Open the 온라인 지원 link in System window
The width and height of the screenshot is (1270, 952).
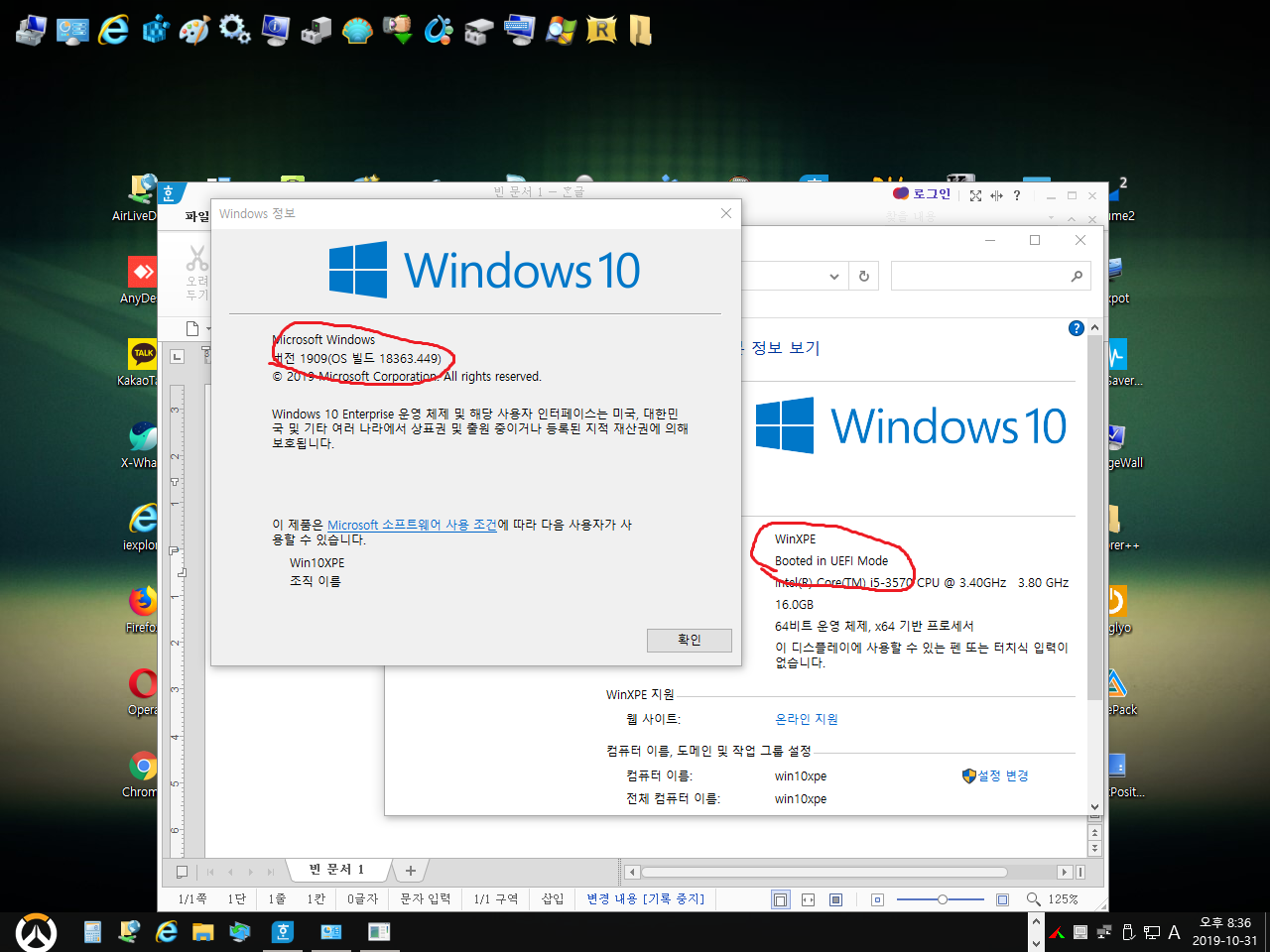tap(807, 719)
